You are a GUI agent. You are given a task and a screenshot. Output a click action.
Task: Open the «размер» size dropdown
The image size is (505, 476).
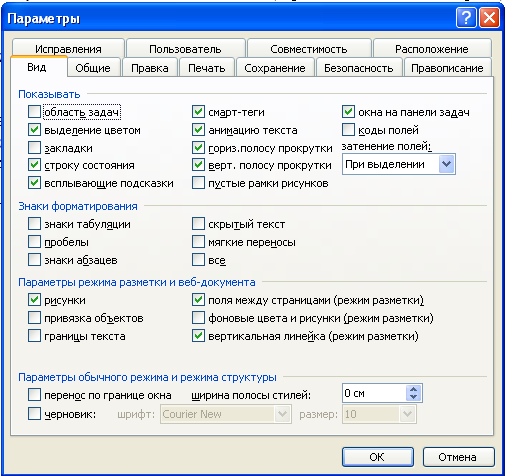click(x=407, y=414)
